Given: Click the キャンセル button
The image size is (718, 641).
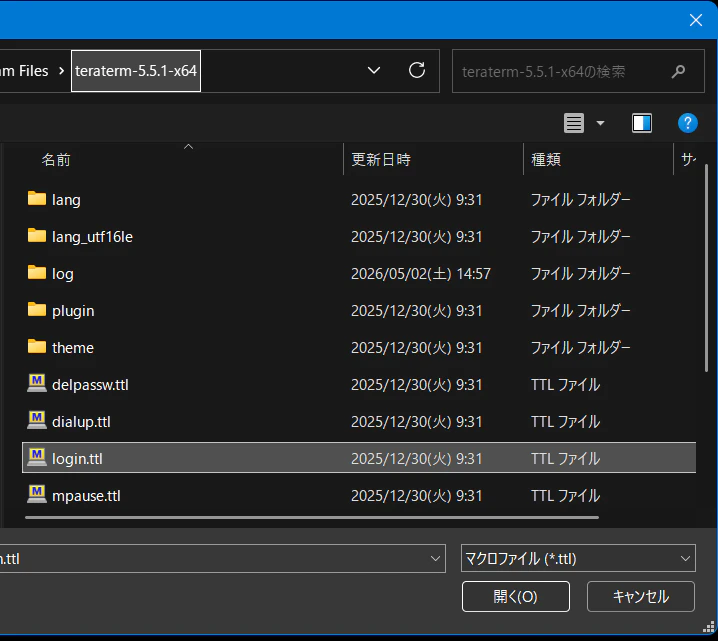Looking at the screenshot, I should 641,596.
